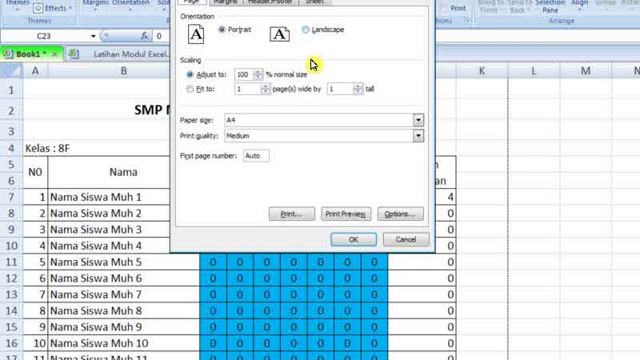
Task: Open the Themes gallery button
Action: pos(17,5)
